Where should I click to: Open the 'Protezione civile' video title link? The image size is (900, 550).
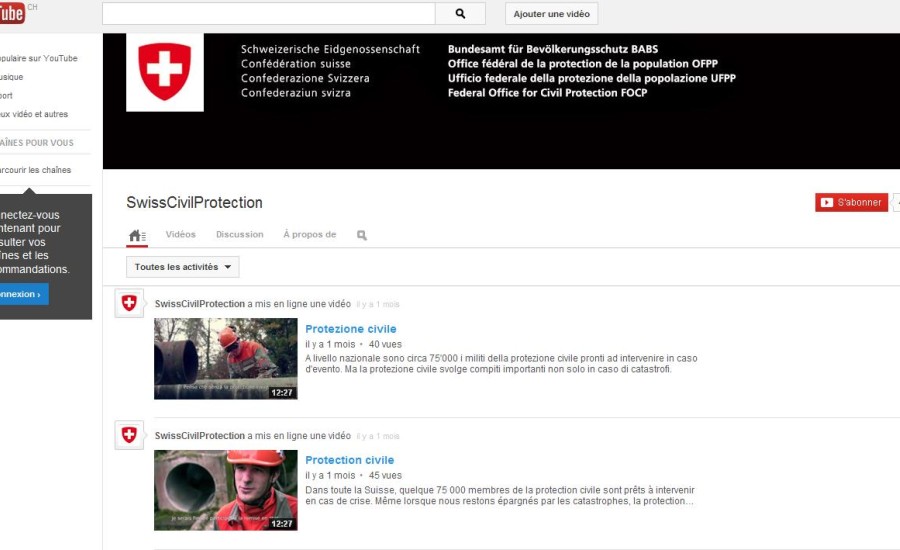(350, 329)
